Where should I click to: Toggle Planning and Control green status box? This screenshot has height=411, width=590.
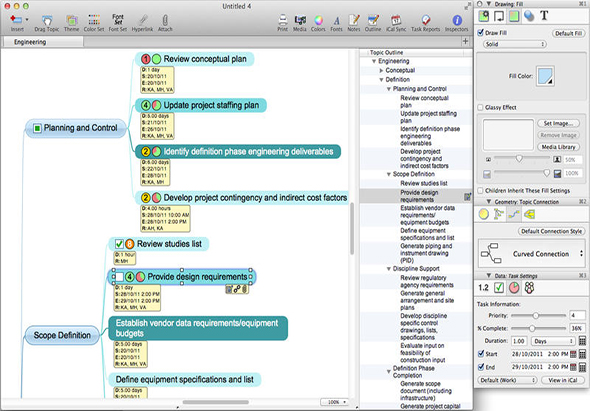point(37,128)
